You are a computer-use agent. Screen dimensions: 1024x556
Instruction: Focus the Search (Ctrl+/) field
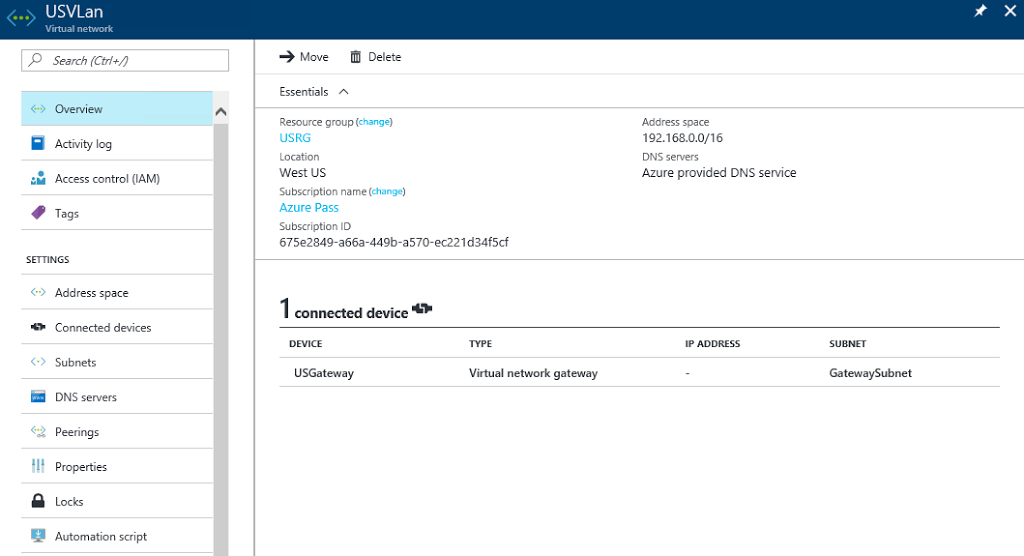tap(125, 60)
